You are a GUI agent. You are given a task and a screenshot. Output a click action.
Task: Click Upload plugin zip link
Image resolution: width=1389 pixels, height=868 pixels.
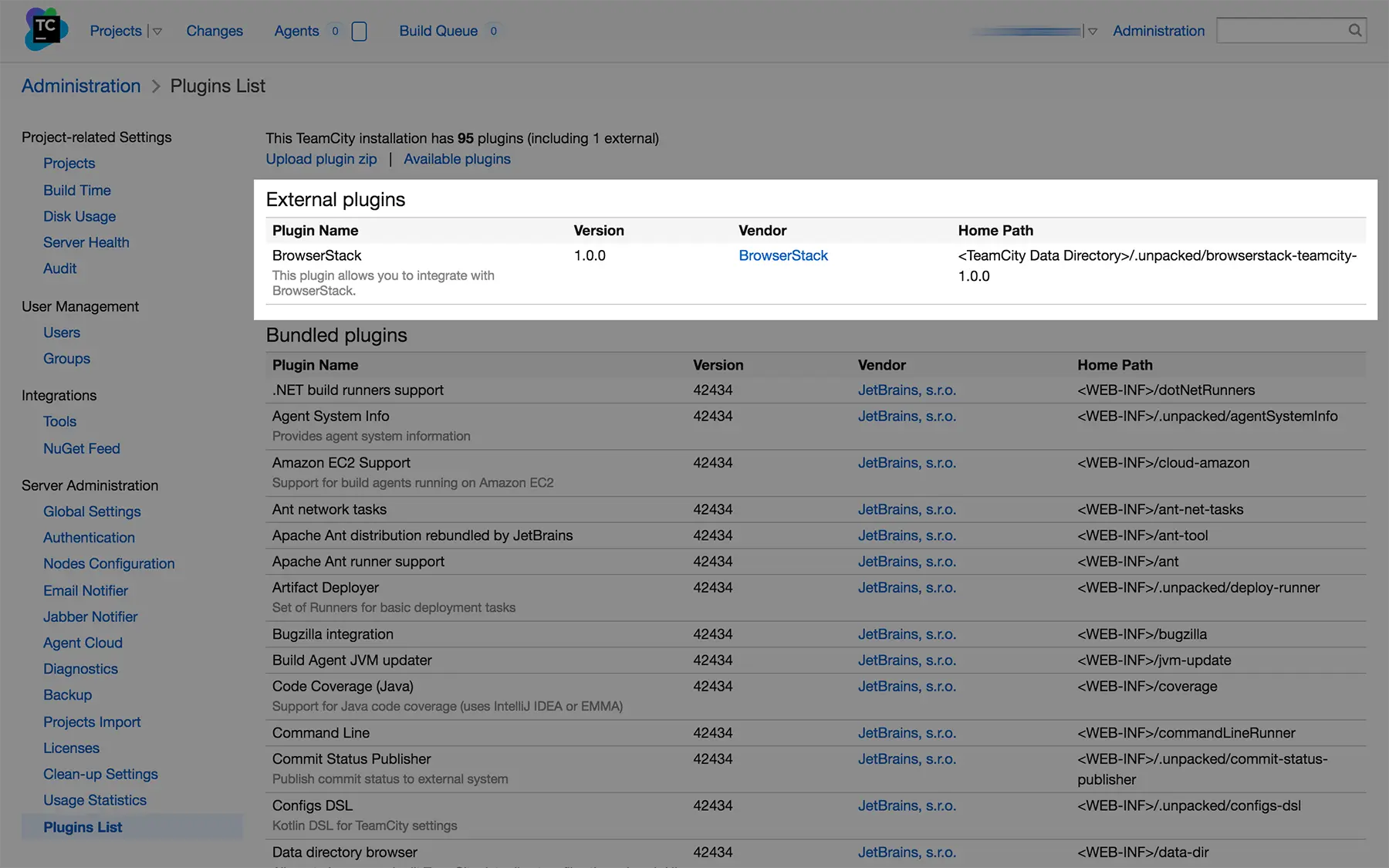(x=321, y=159)
